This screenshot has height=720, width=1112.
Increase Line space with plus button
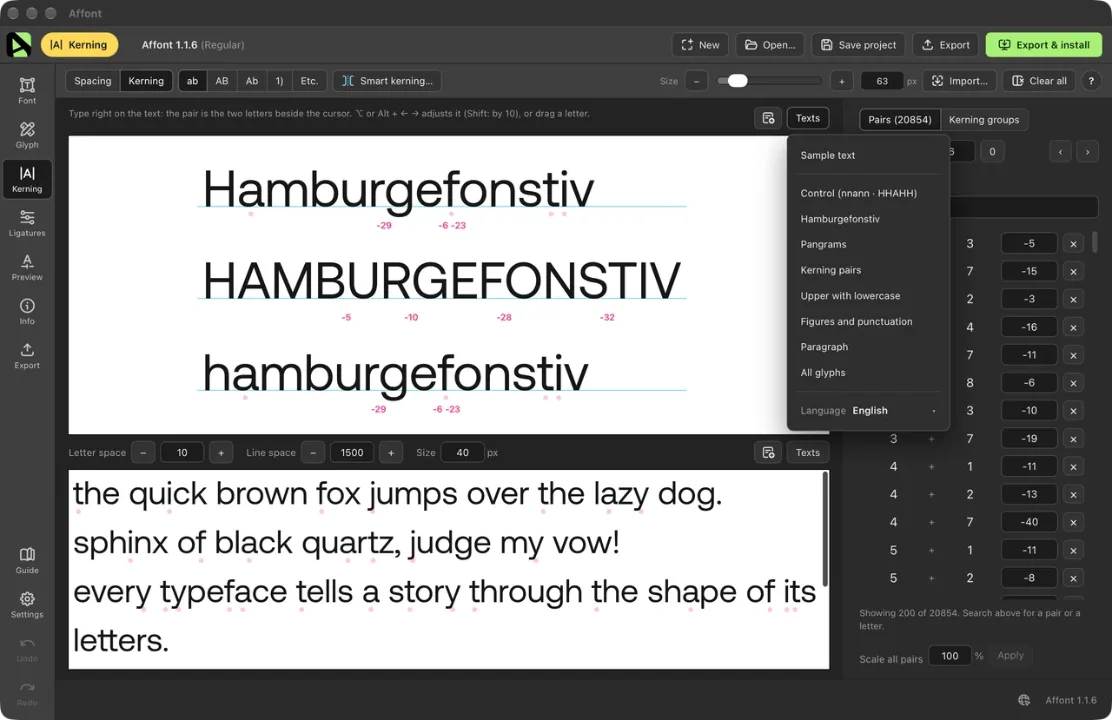391,453
